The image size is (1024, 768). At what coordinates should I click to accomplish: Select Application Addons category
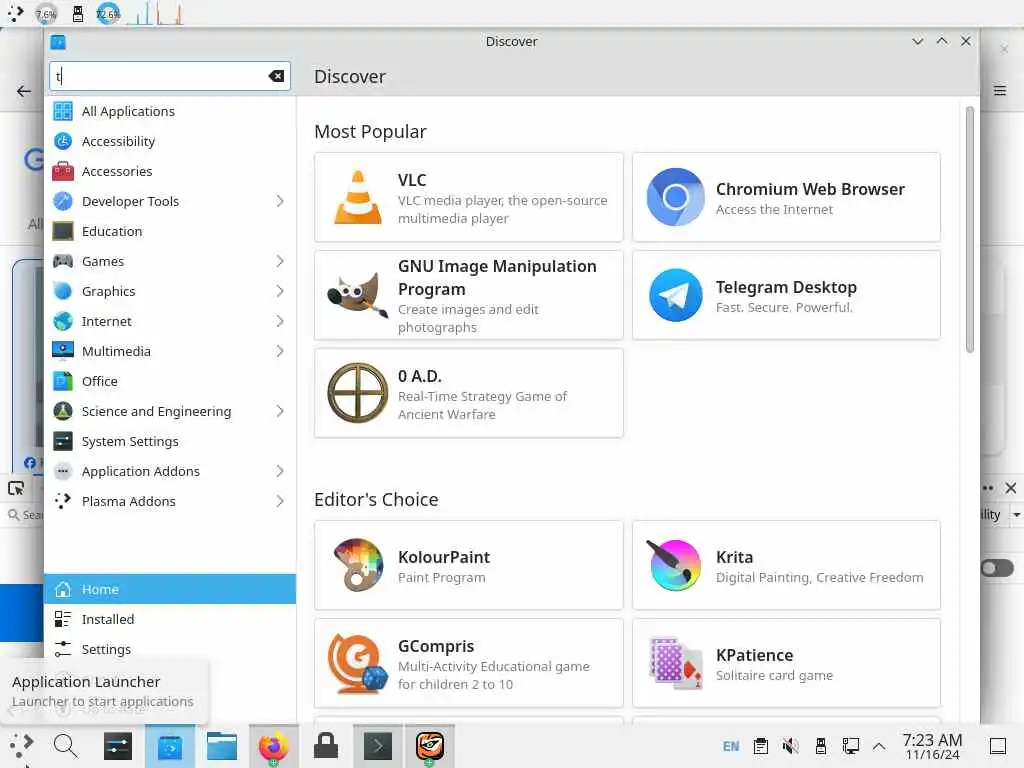point(170,472)
